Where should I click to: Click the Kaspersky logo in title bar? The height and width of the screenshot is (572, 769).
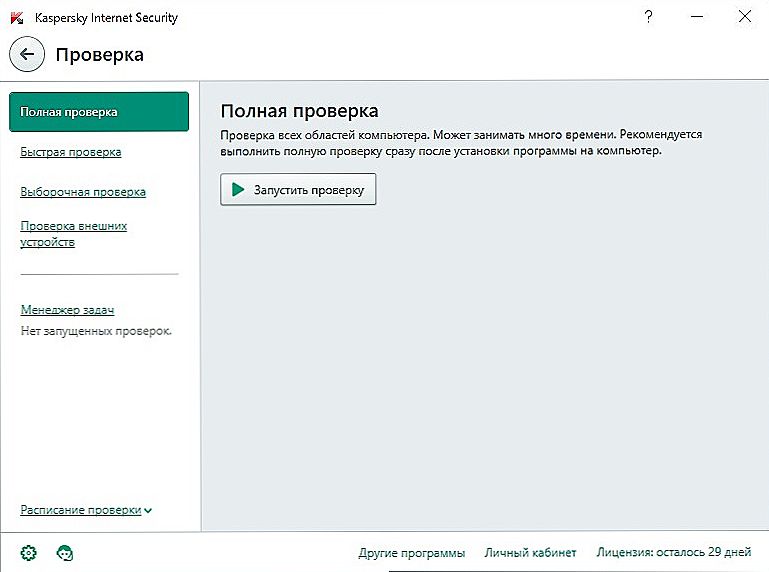pyautogui.click(x=17, y=18)
